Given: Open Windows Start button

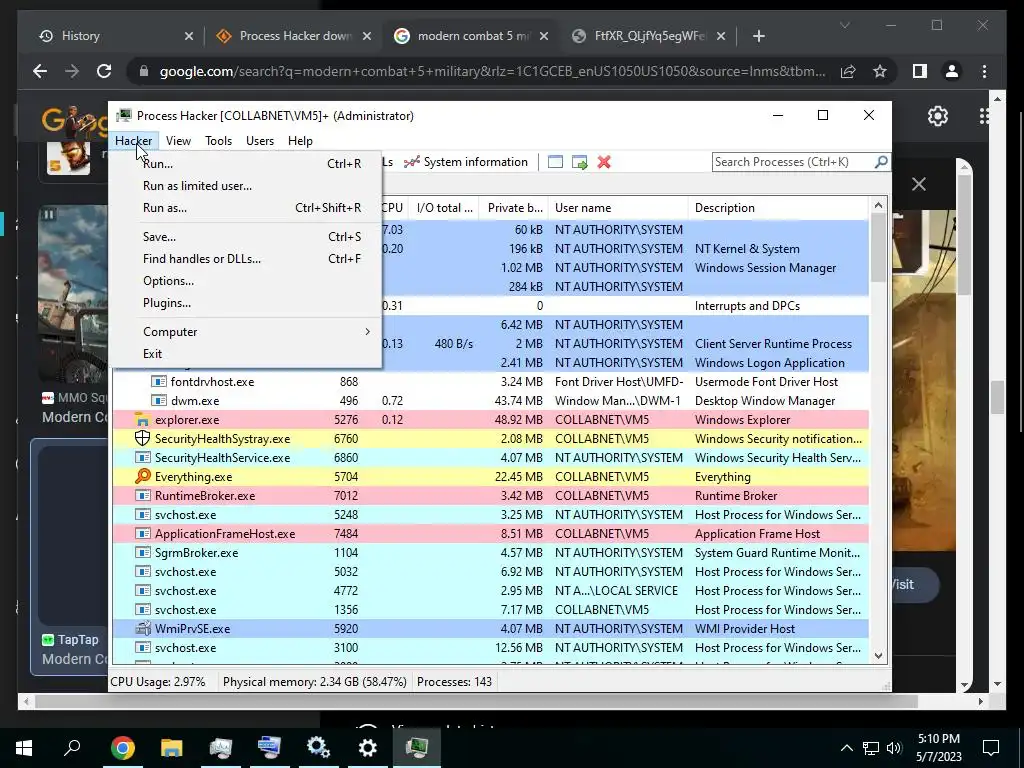Looking at the screenshot, I should (24, 747).
